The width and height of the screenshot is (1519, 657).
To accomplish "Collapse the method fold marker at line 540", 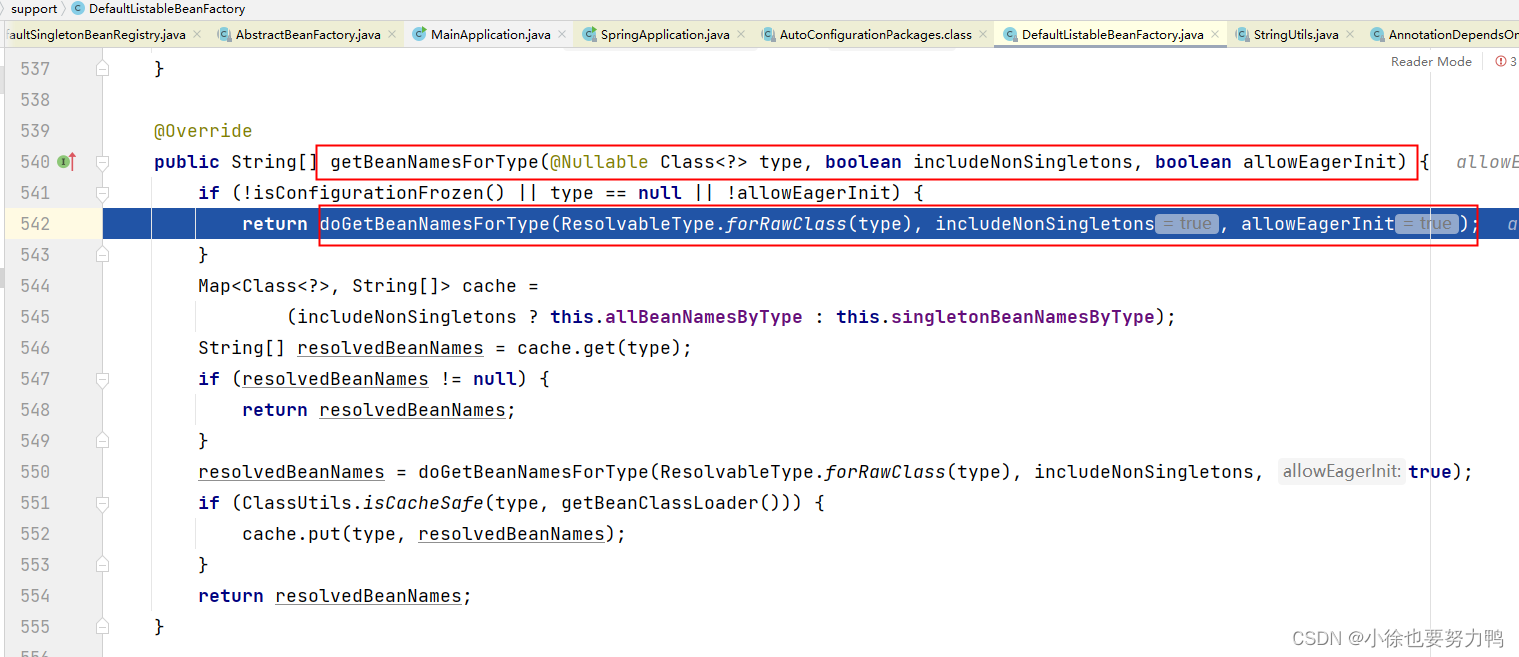I will click(x=102, y=162).
